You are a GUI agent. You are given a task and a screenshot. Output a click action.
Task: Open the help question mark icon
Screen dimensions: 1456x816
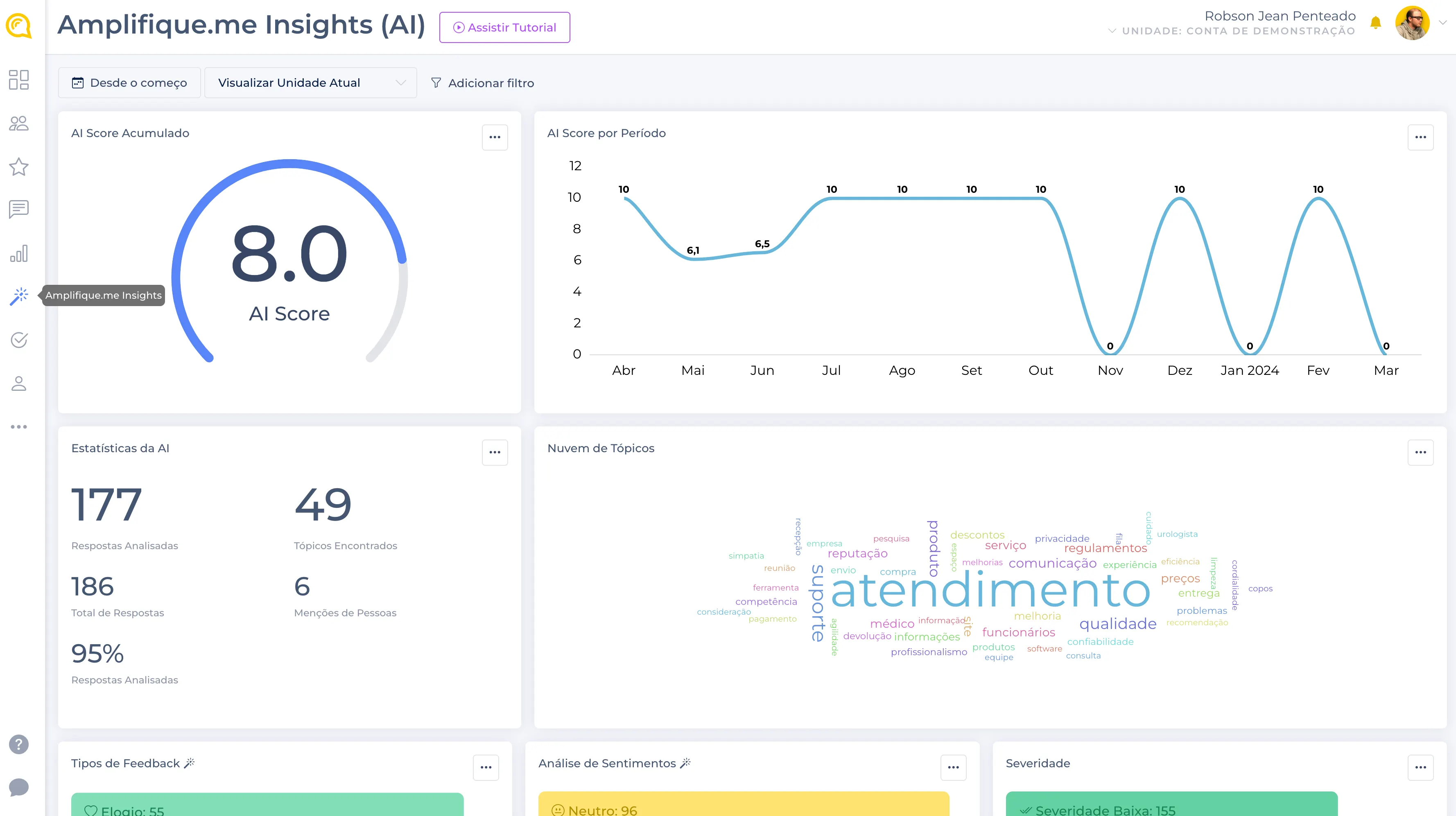coord(19,744)
